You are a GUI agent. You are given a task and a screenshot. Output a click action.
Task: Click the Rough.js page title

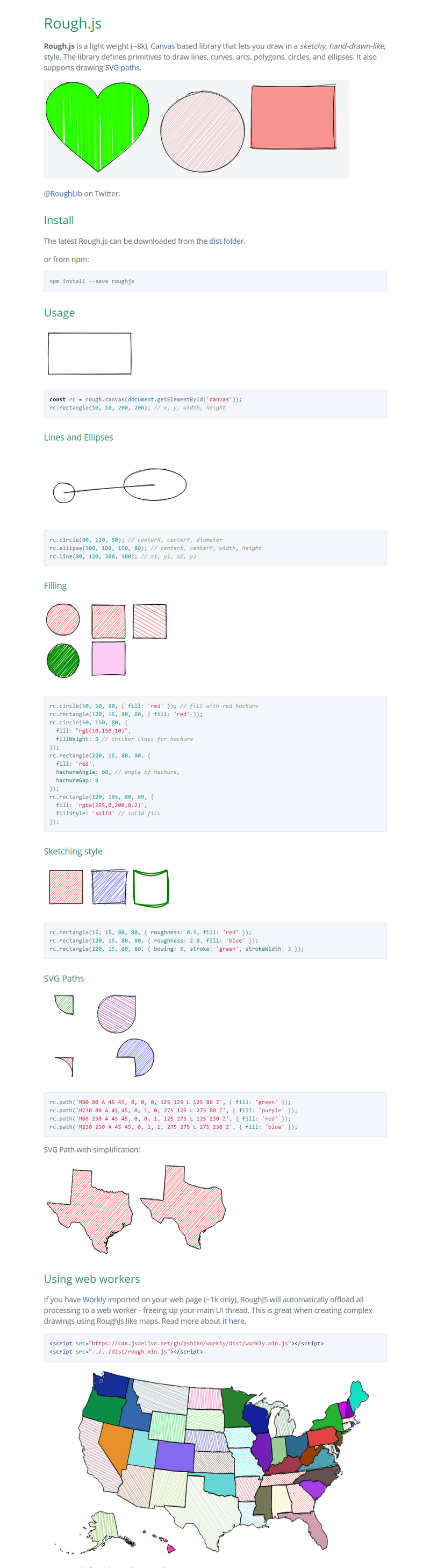73,24
